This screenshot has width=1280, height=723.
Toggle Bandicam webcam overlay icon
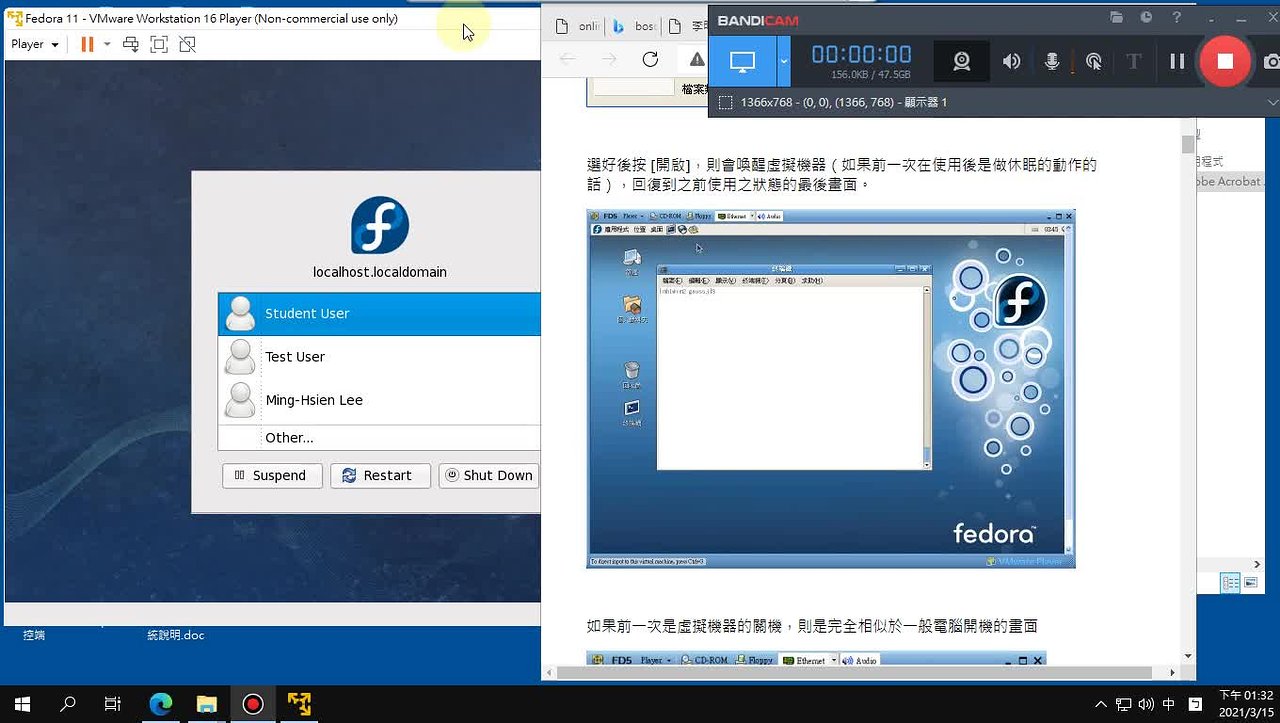coord(961,62)
